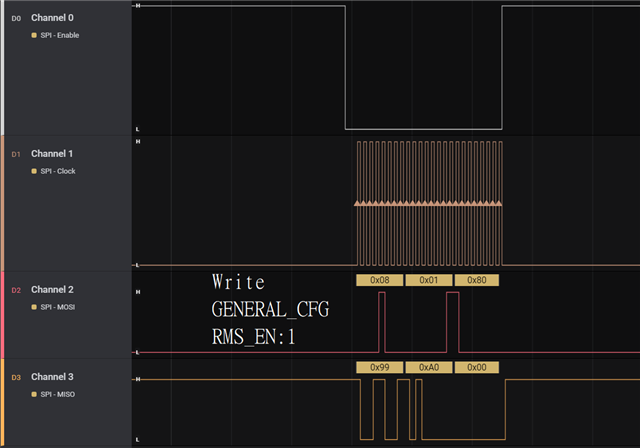
Task: Click the D2 channel identifier
Action: click(x=16, y=291)
